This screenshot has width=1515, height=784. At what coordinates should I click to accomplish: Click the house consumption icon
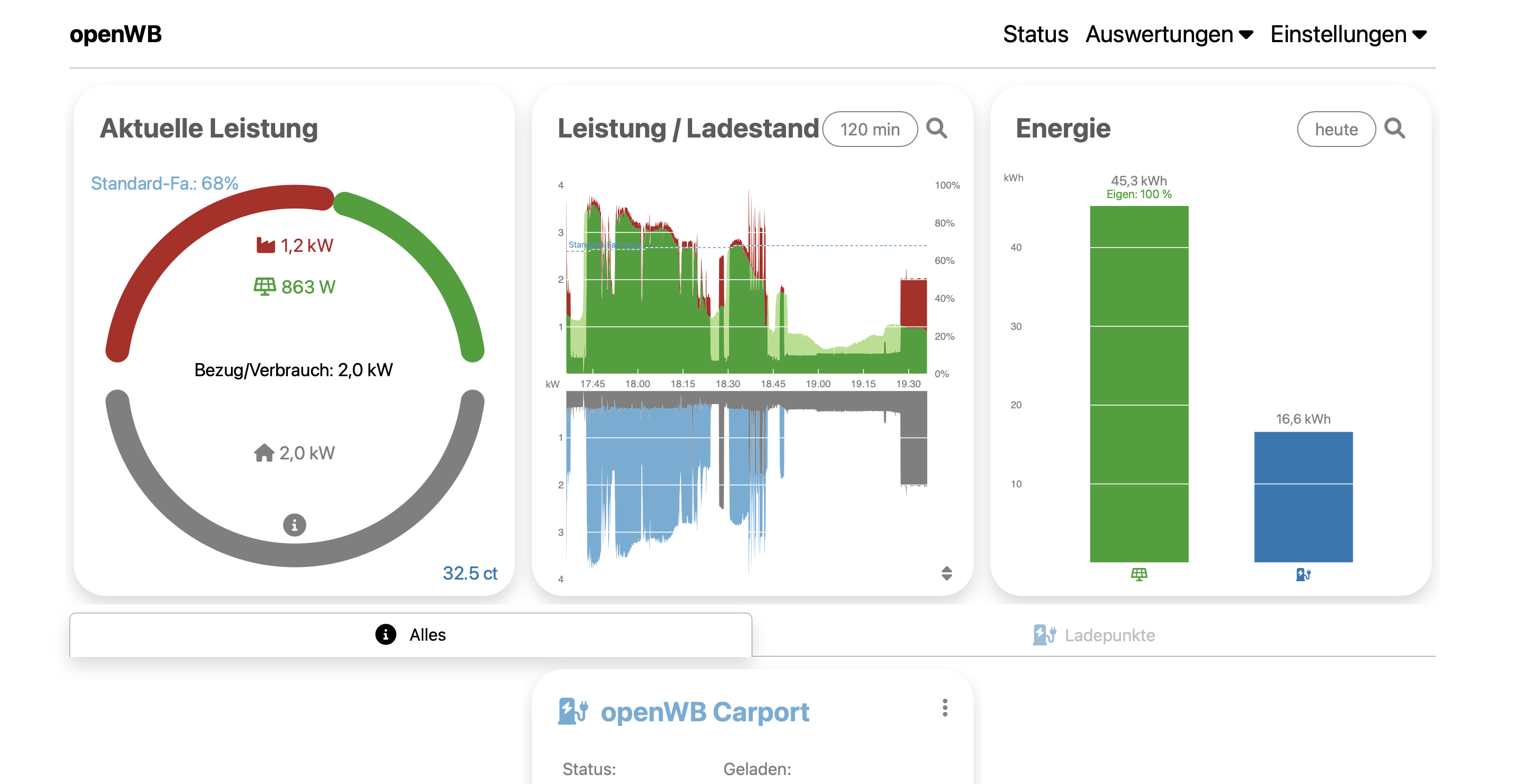click(264, 453)
